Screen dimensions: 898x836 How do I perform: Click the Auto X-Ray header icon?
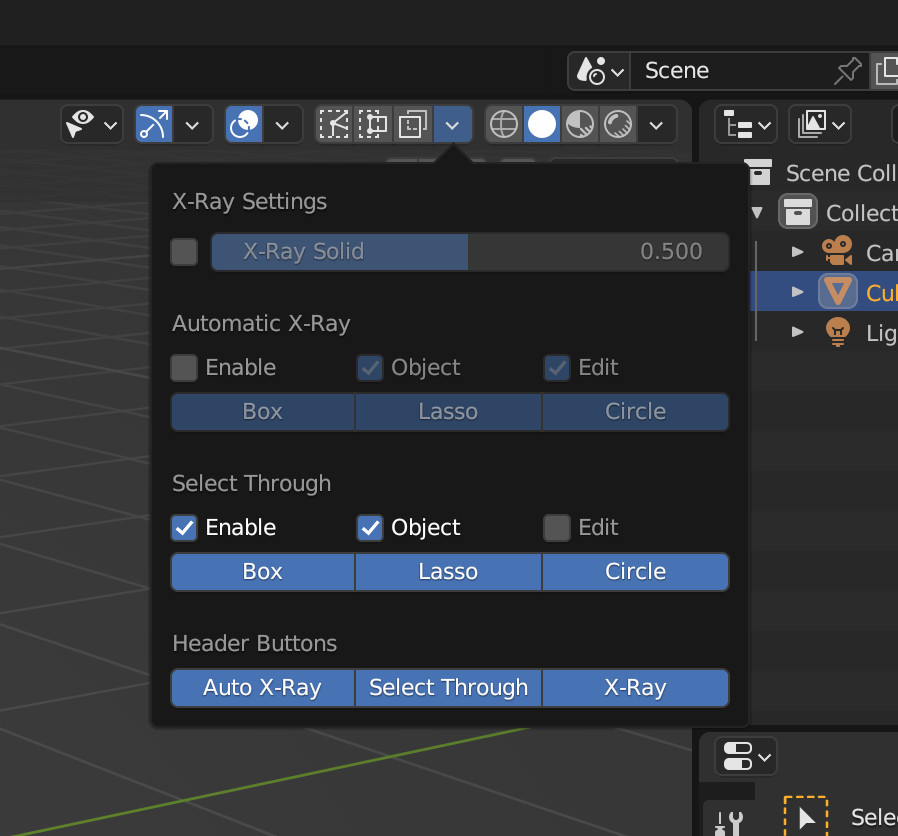334,124
